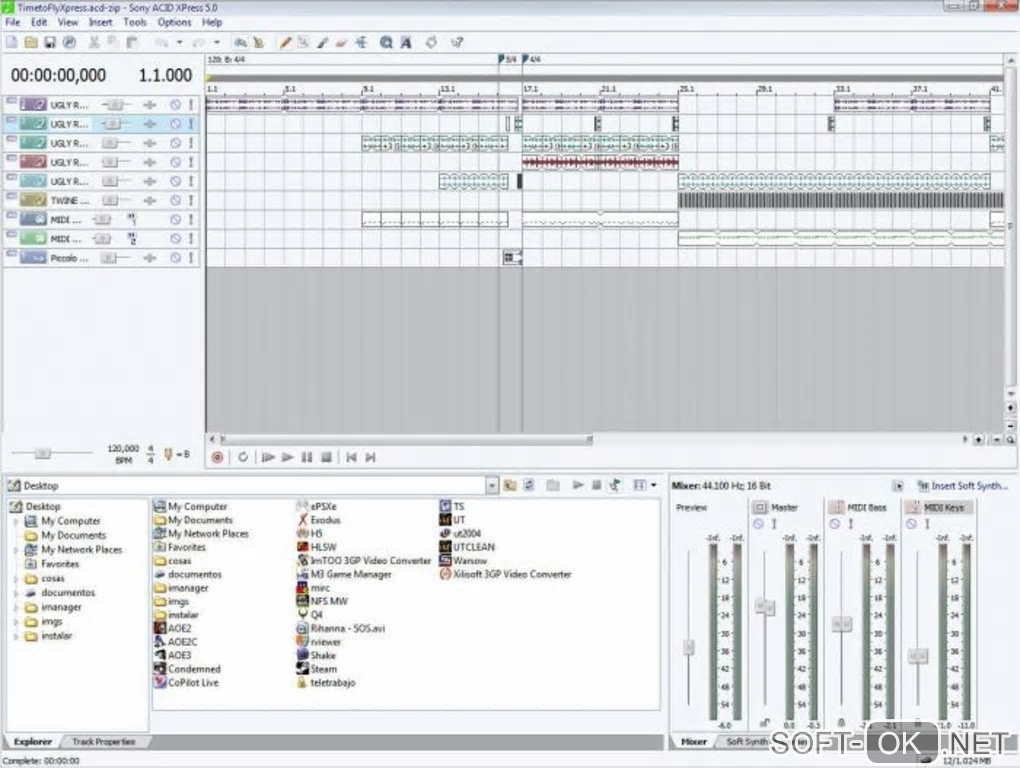1020x768 pixels.
Task: Click the Mixer properties arrow button
Action: 898,486
